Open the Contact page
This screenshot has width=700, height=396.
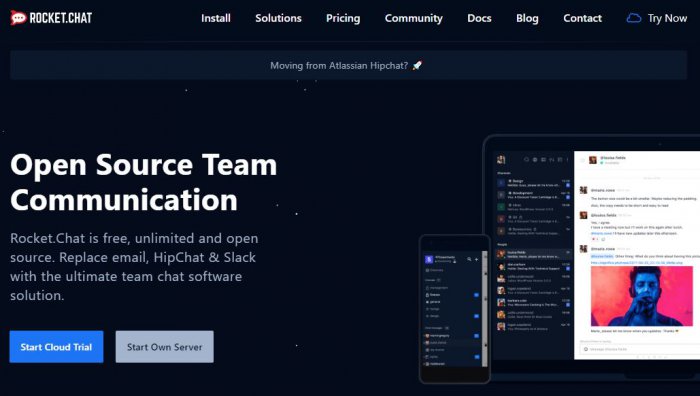pos(582,18)
